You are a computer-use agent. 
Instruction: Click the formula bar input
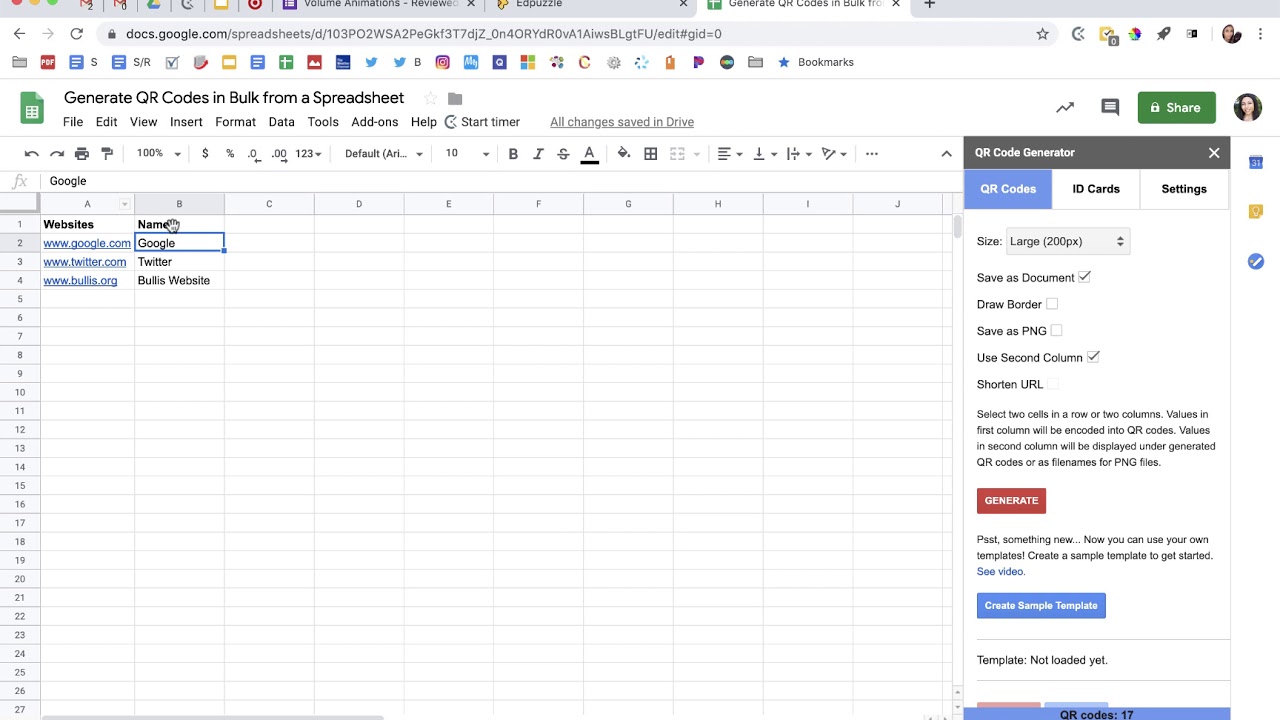tap(500, 181)
